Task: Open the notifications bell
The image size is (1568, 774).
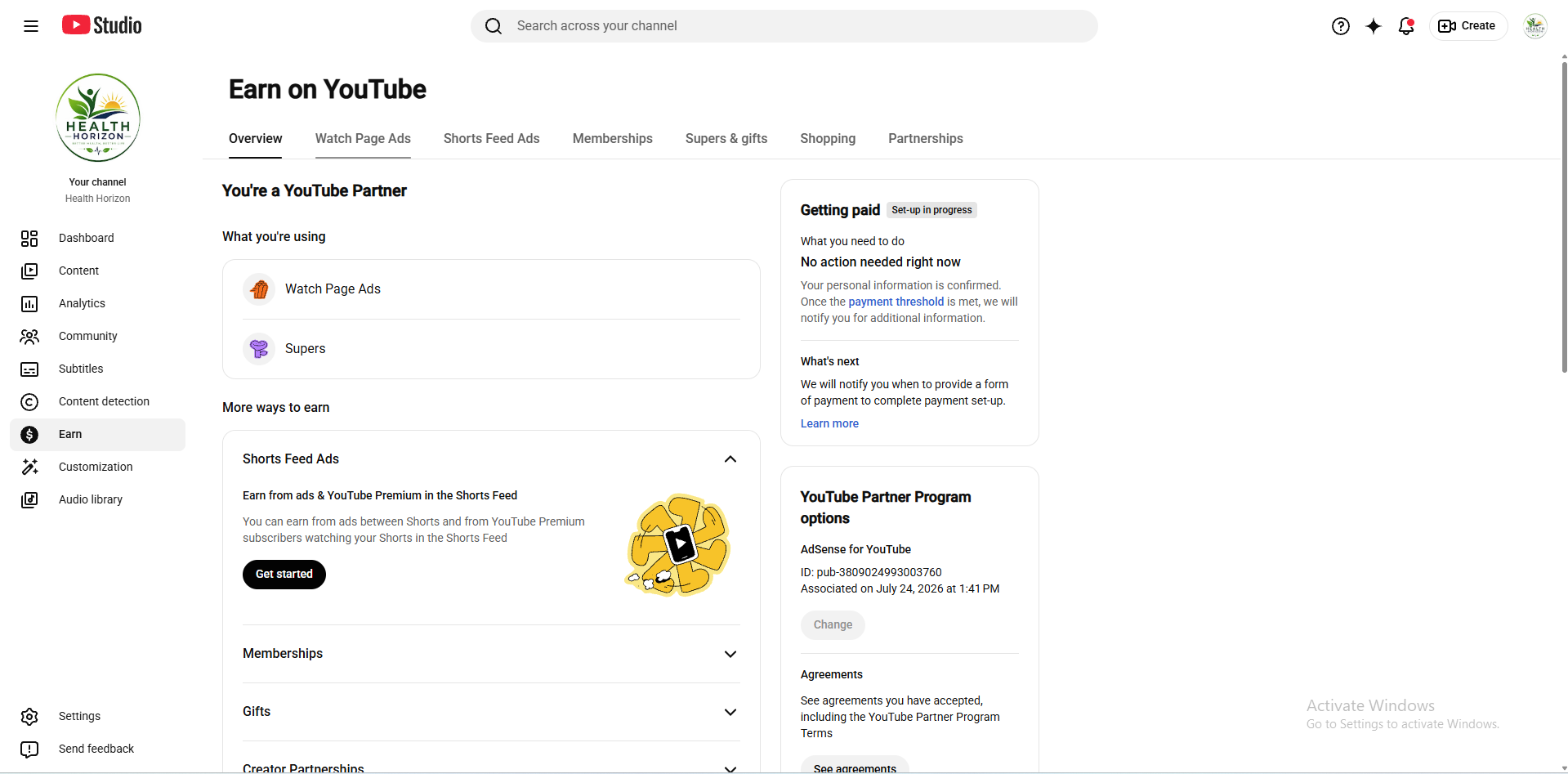Action: pyautogui.click(x=1406, y=26)
